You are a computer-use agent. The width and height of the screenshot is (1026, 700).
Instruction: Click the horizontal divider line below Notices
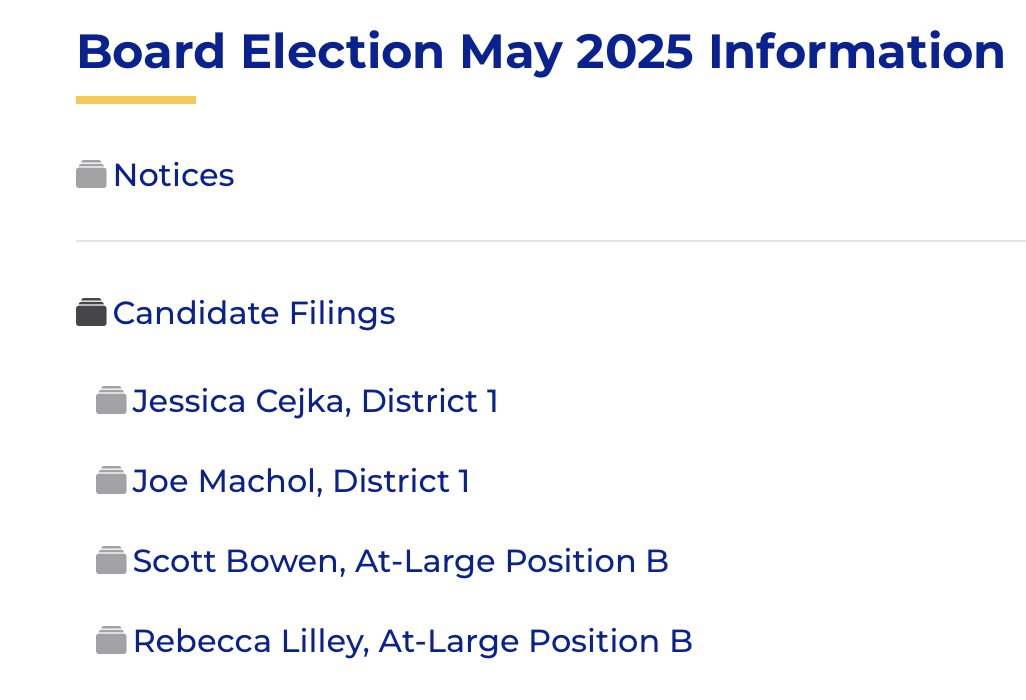coord(550,241)
